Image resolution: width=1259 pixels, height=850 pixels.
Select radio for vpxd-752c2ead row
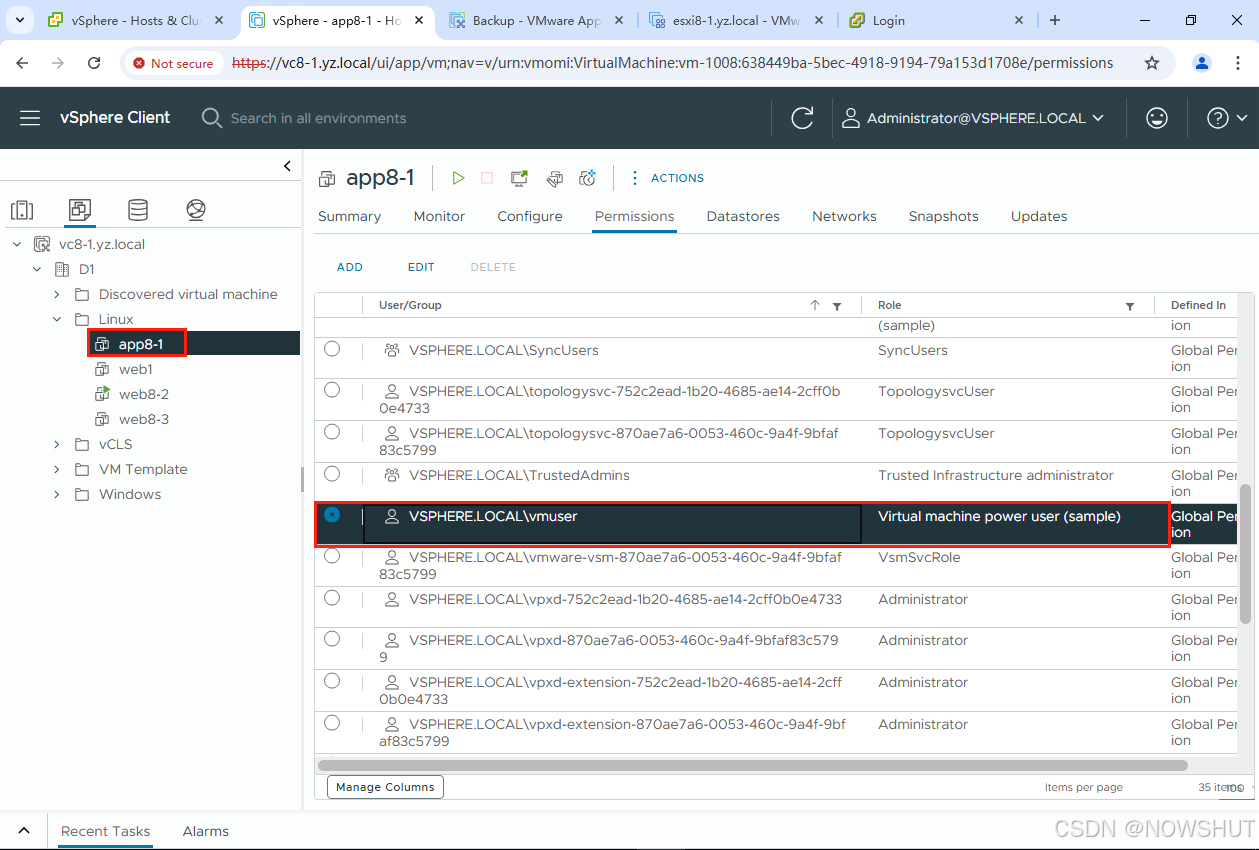tap(332, 598)
